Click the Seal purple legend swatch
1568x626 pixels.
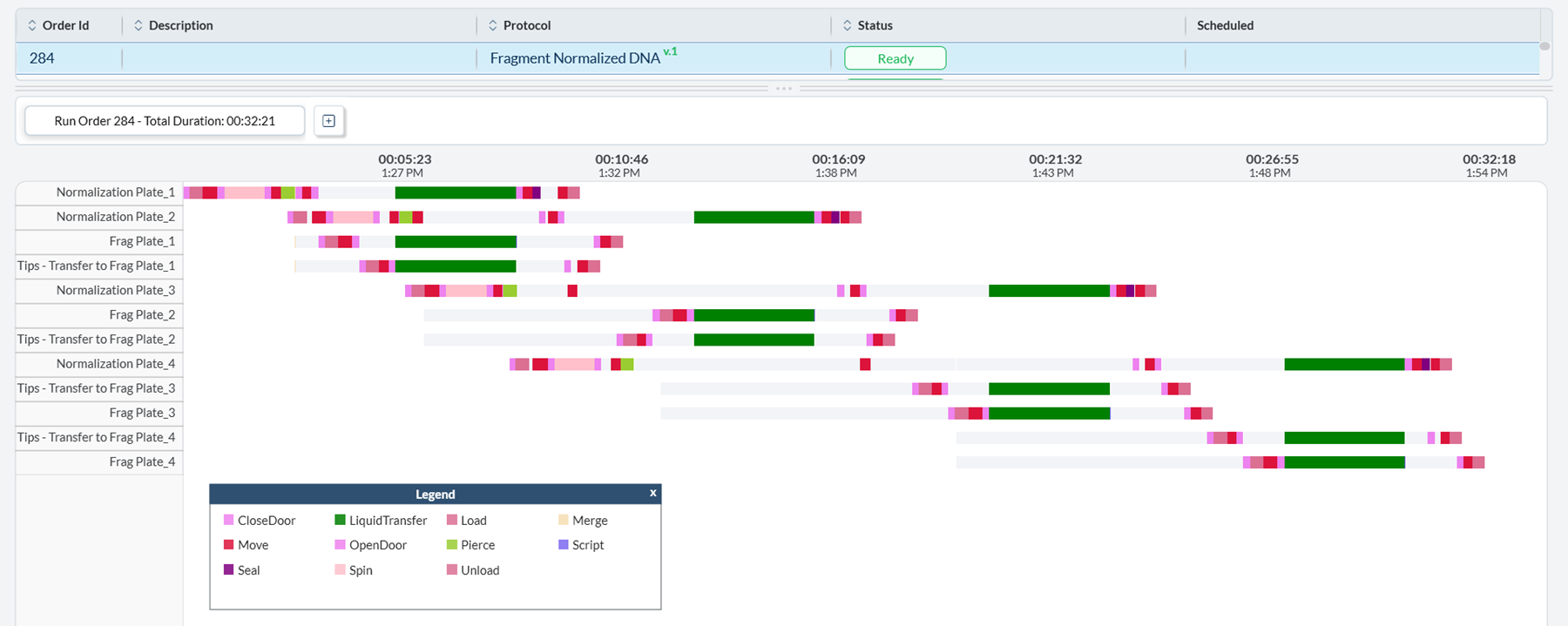(229, 570)
